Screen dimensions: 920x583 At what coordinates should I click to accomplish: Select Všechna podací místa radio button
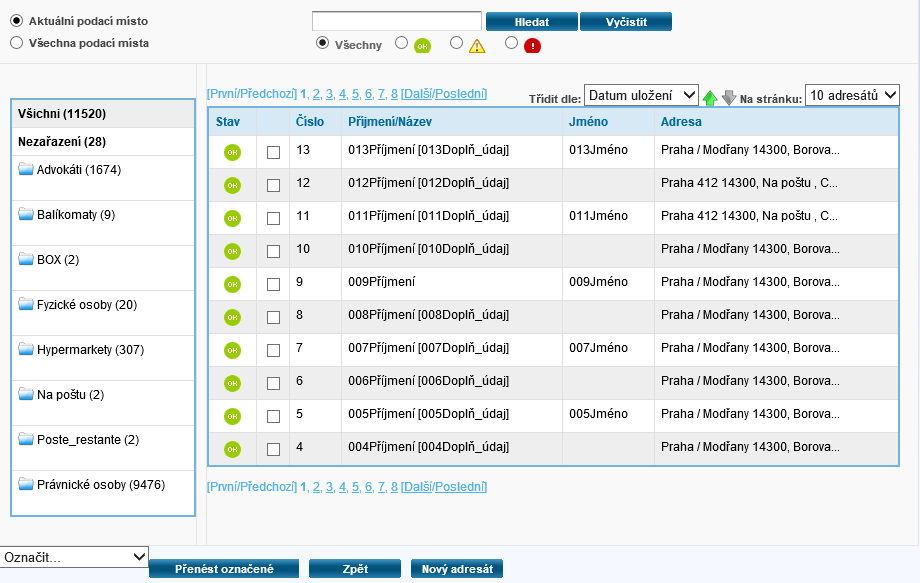(16, 43)
